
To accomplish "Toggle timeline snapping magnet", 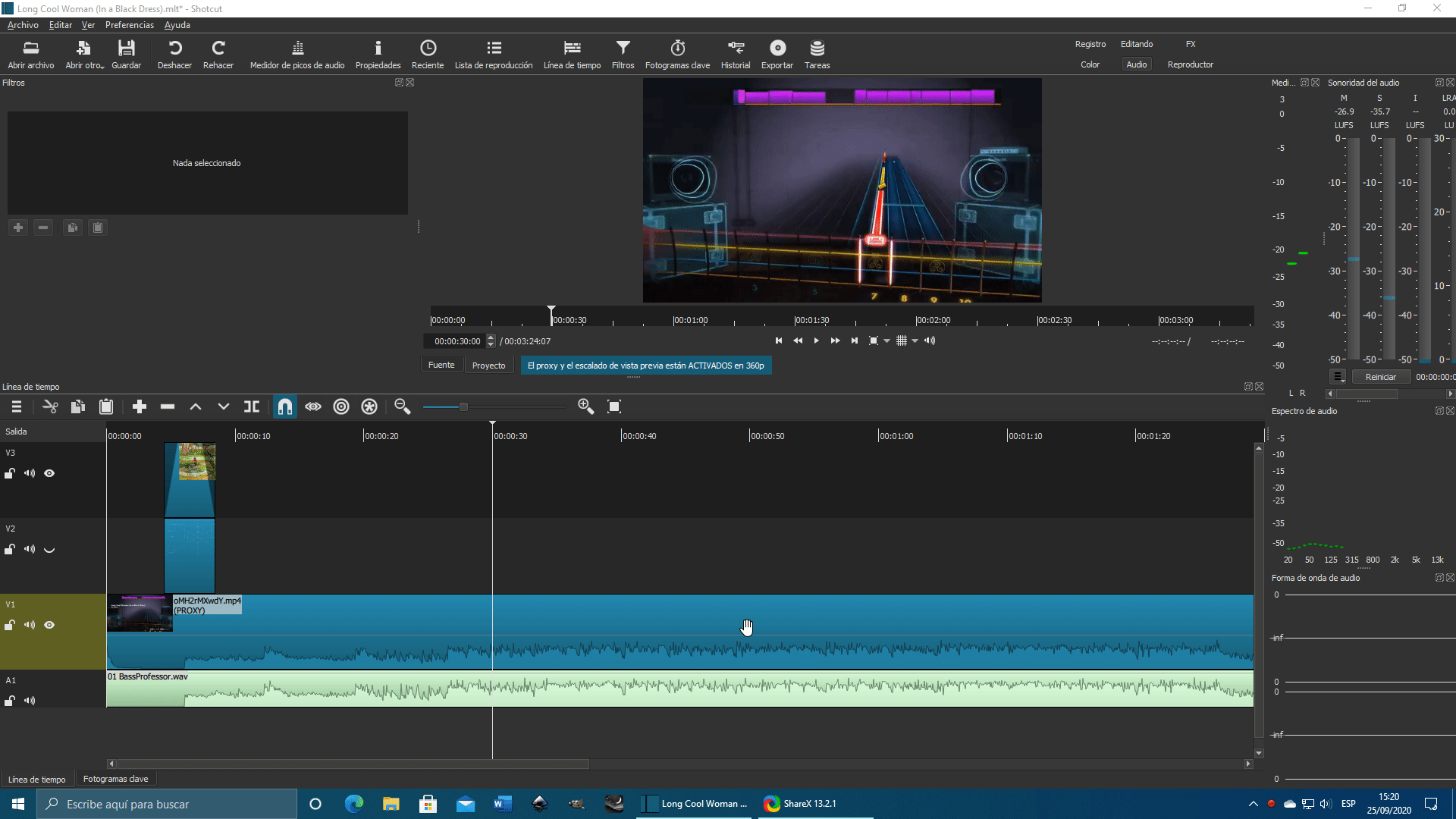I will tap(285, 406).
